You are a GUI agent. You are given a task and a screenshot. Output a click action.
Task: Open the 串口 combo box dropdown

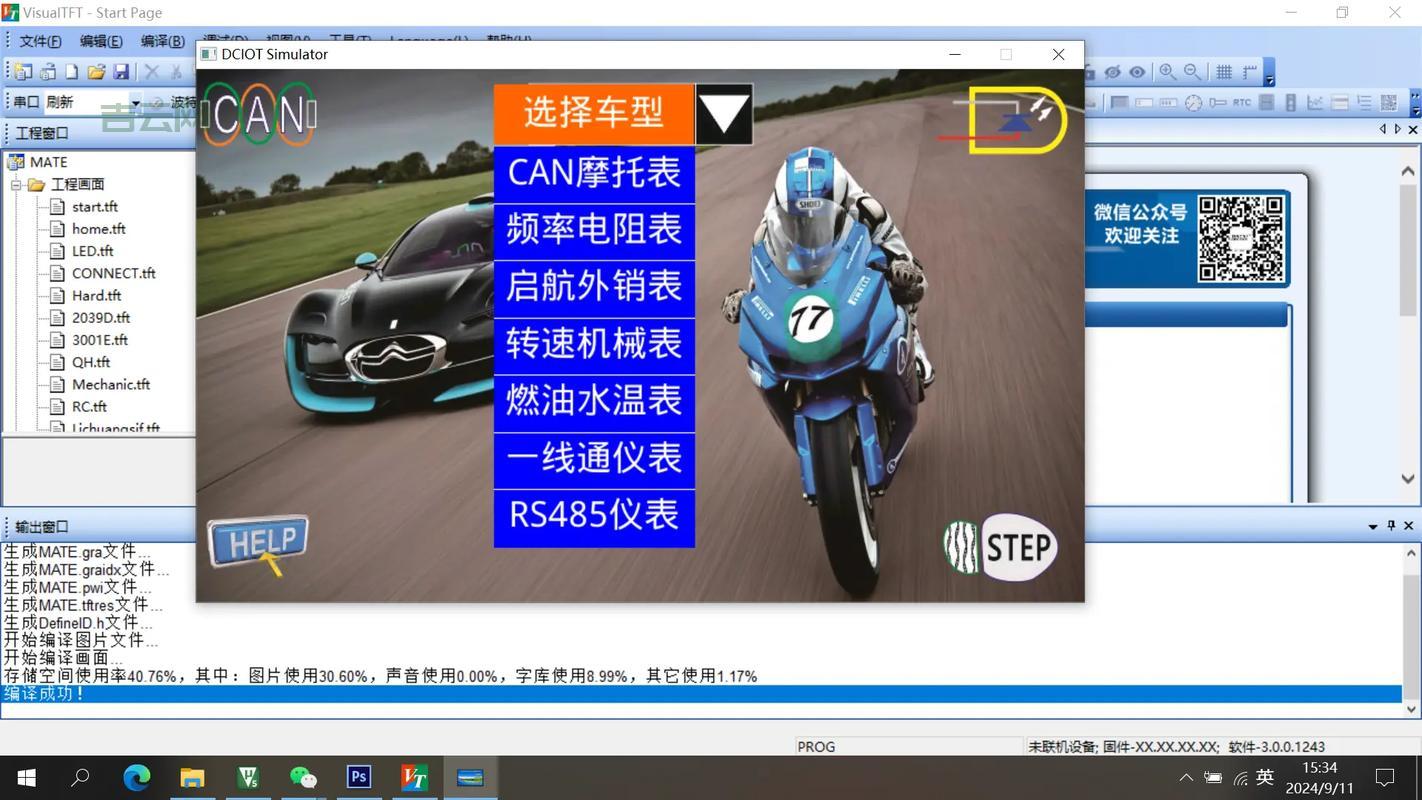tap(135, 102)
